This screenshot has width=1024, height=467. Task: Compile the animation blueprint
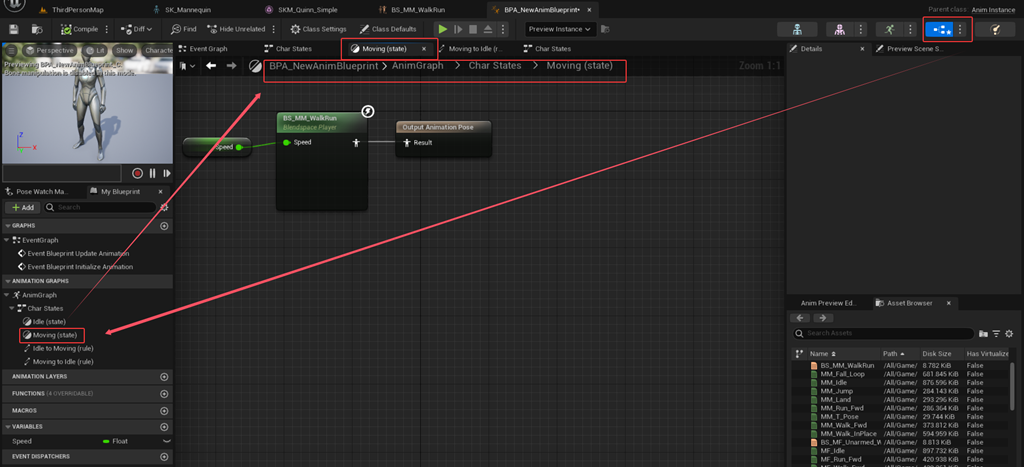(79, 29)
